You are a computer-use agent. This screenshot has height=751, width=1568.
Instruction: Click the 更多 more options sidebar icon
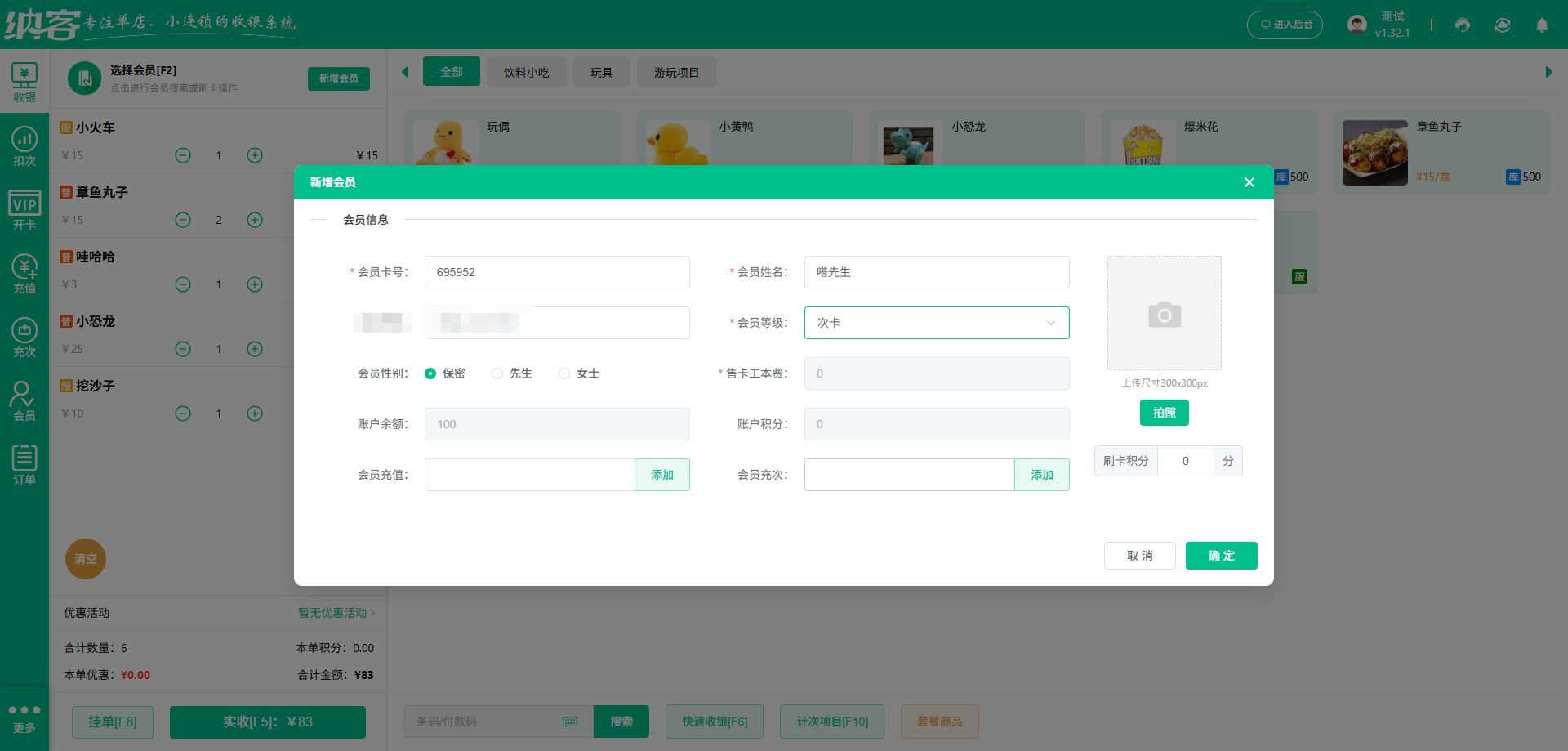point(24,717)
